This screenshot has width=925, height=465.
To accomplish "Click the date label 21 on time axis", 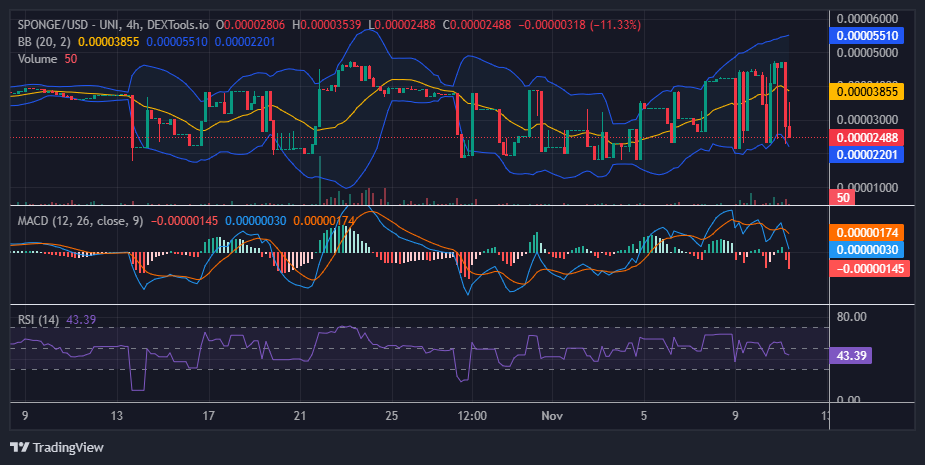I will (x=300, y=415).
